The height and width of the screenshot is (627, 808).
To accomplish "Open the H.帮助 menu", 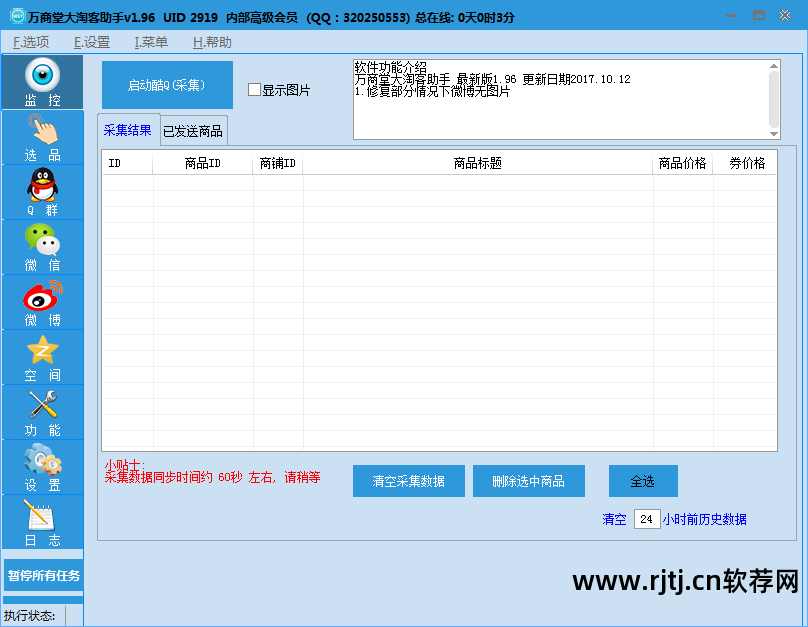I will [212, 42].
